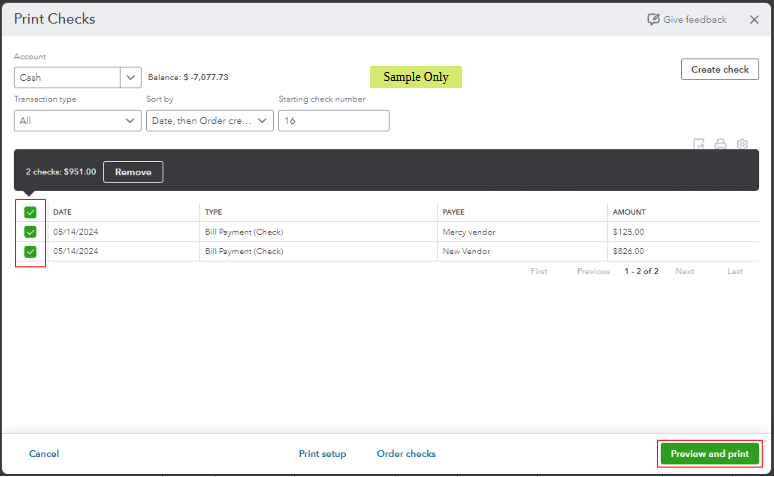The height and width of the screenshot is (477, 774).
Task: Click the $125.00 amount cell
Action: pyautogui.click(x=628, y=232)
